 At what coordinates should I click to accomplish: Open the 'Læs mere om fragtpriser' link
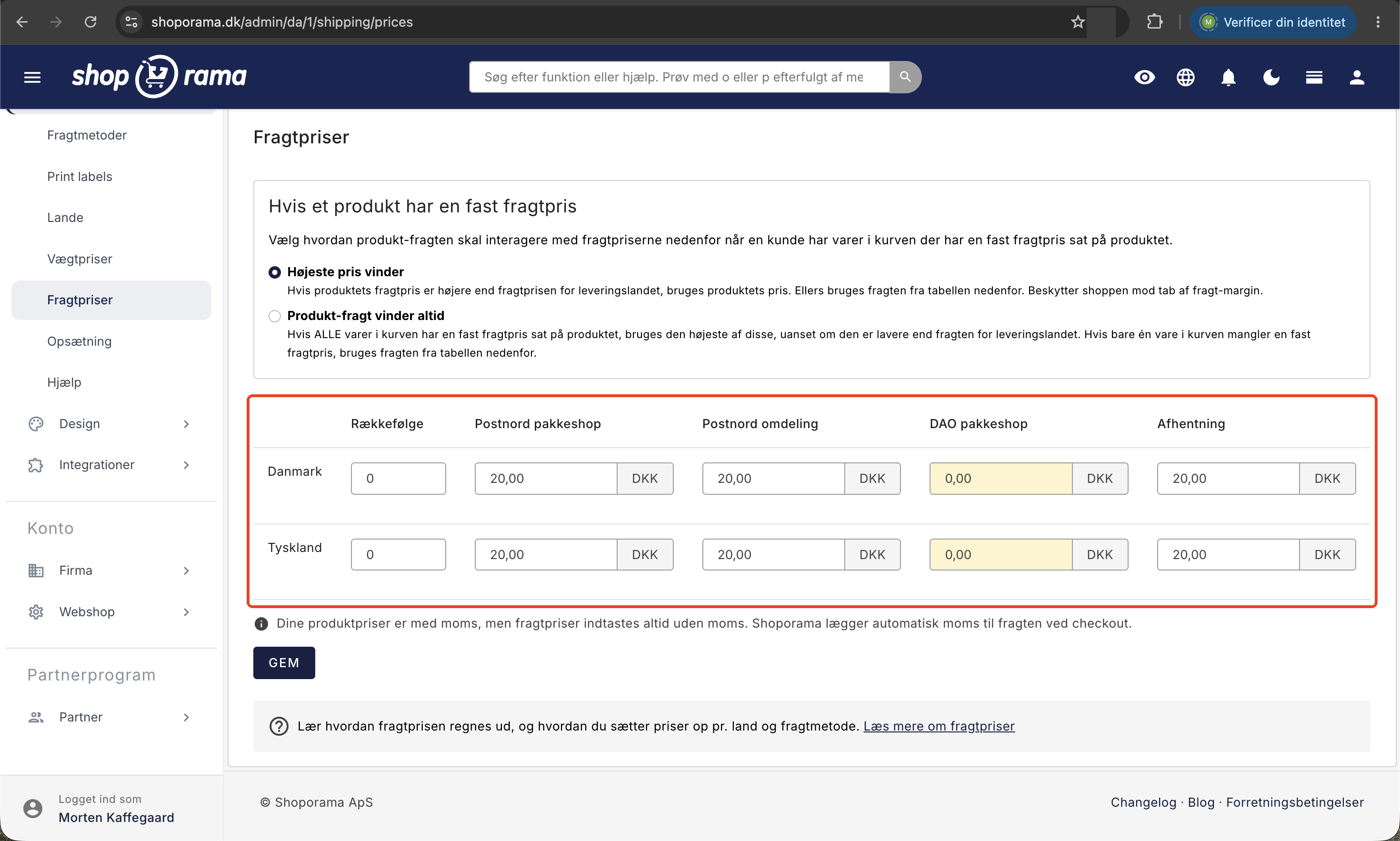[x=939, y=726]
